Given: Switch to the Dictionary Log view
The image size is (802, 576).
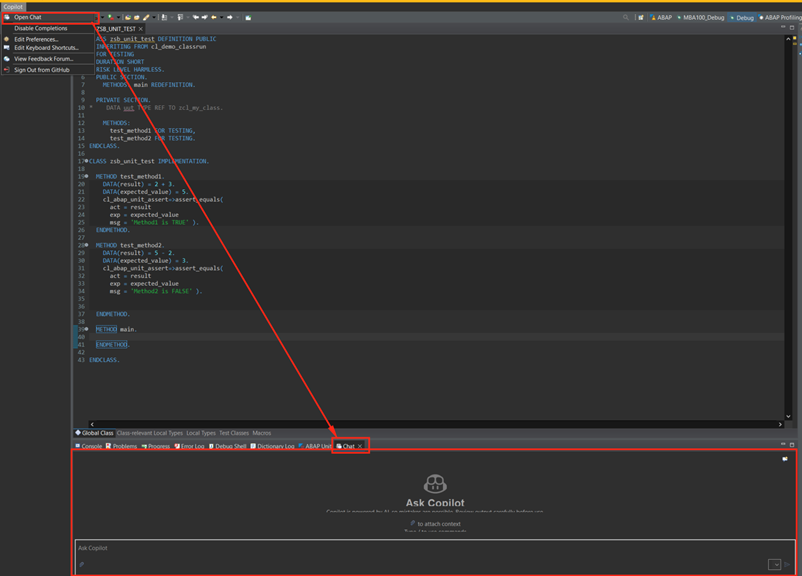Looking at the screenshot, I should [272, 446].
